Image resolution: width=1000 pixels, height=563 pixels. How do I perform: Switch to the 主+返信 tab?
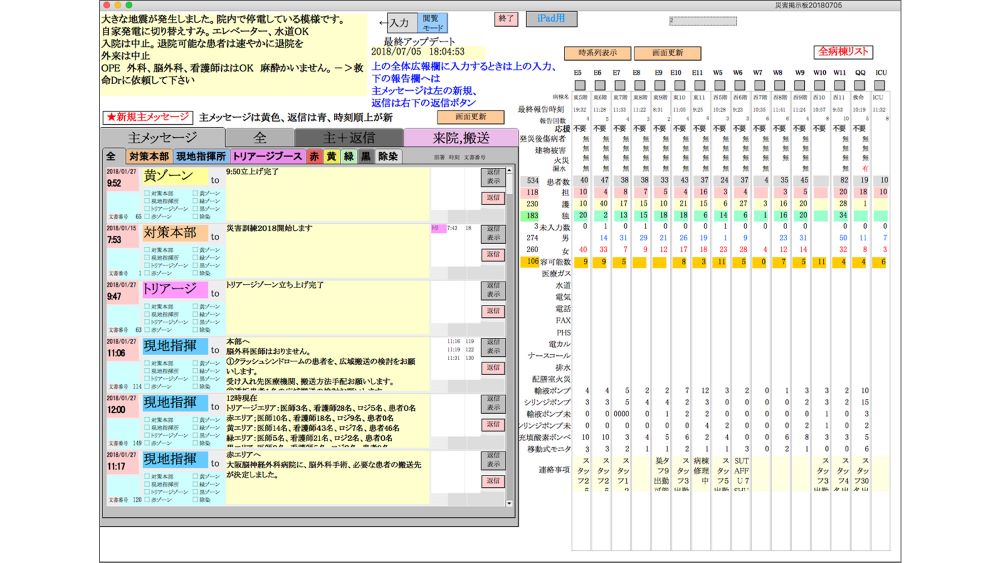348,137
